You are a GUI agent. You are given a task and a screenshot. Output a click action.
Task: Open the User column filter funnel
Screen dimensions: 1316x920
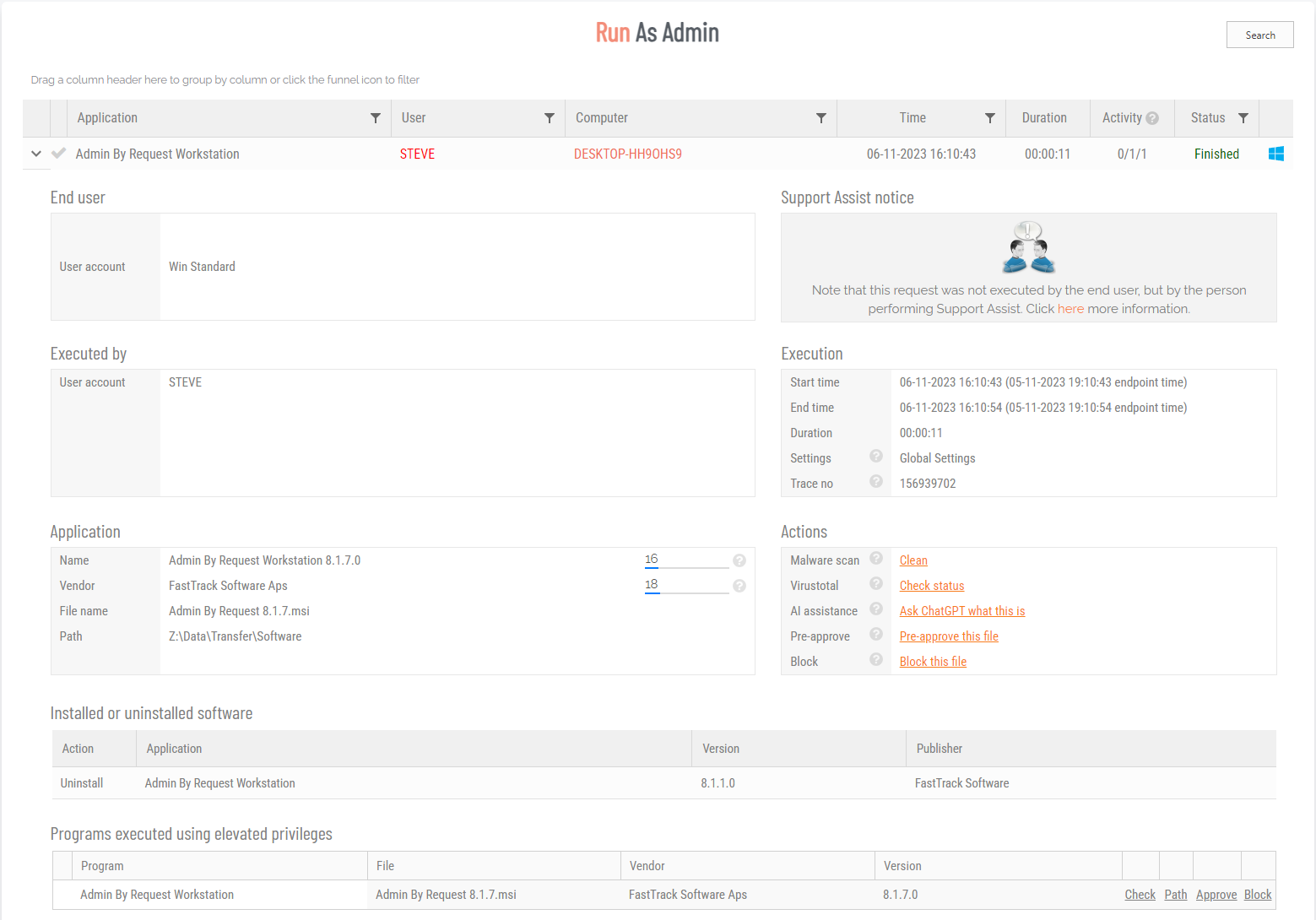[550, 118]
